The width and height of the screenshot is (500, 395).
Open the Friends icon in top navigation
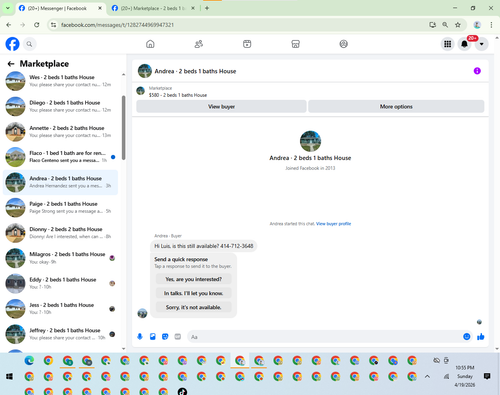click(x=199, y=44)
